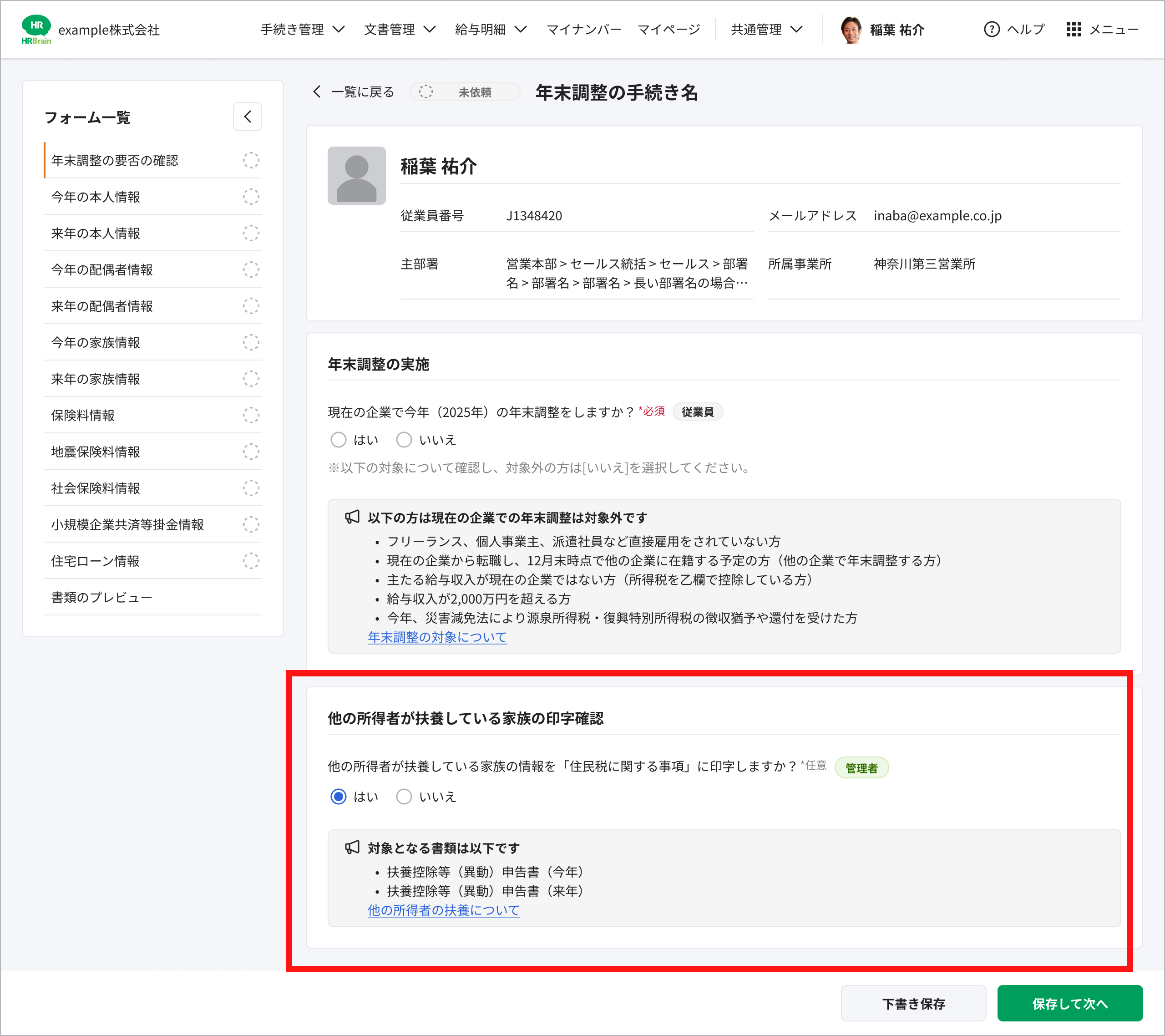This screenshot has height=1036, width=1165.
Task: Expand the 文書管理 dropdown menu
Action: [x=399, y=29]
